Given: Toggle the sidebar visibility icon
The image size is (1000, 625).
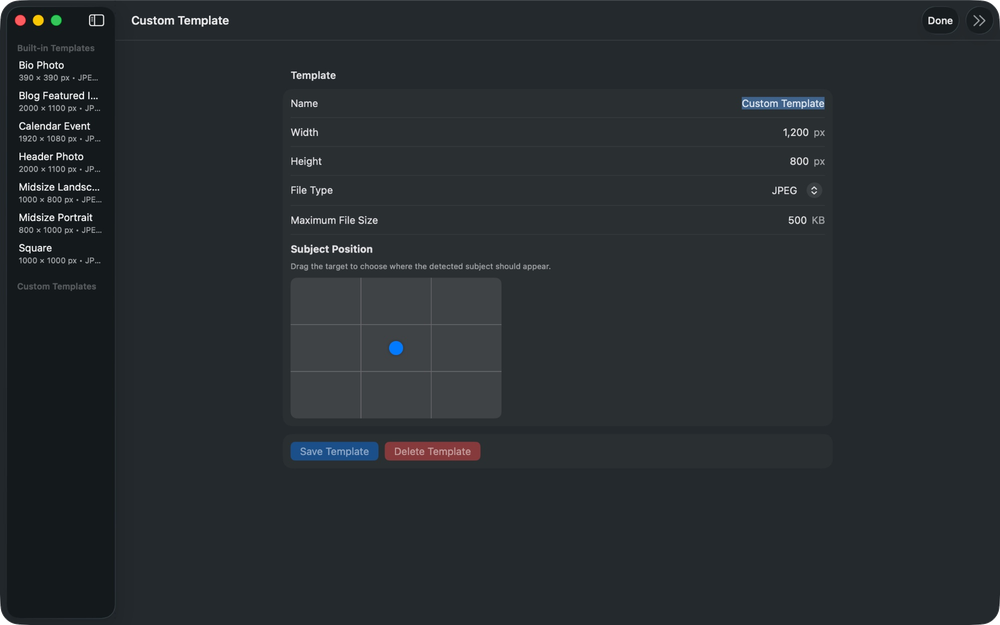Looking at the screenshot, I should pyautogui.click(x=96, y=20).
